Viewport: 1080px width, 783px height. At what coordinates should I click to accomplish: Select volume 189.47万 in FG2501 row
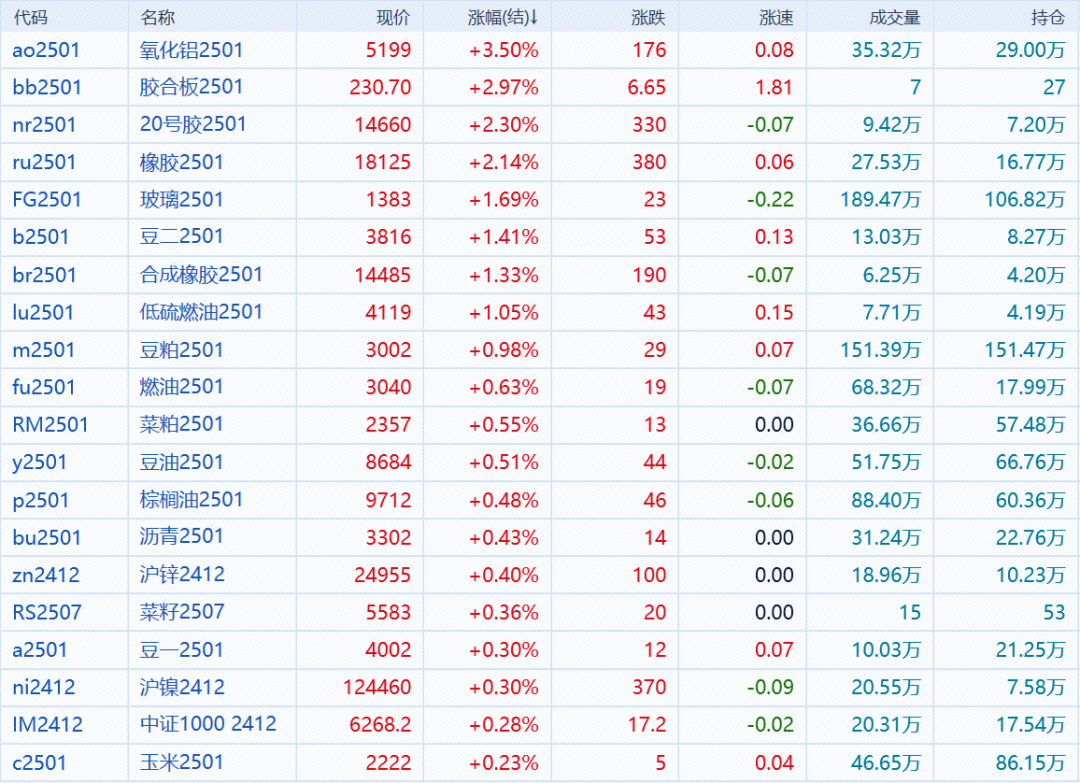point(880,200)
